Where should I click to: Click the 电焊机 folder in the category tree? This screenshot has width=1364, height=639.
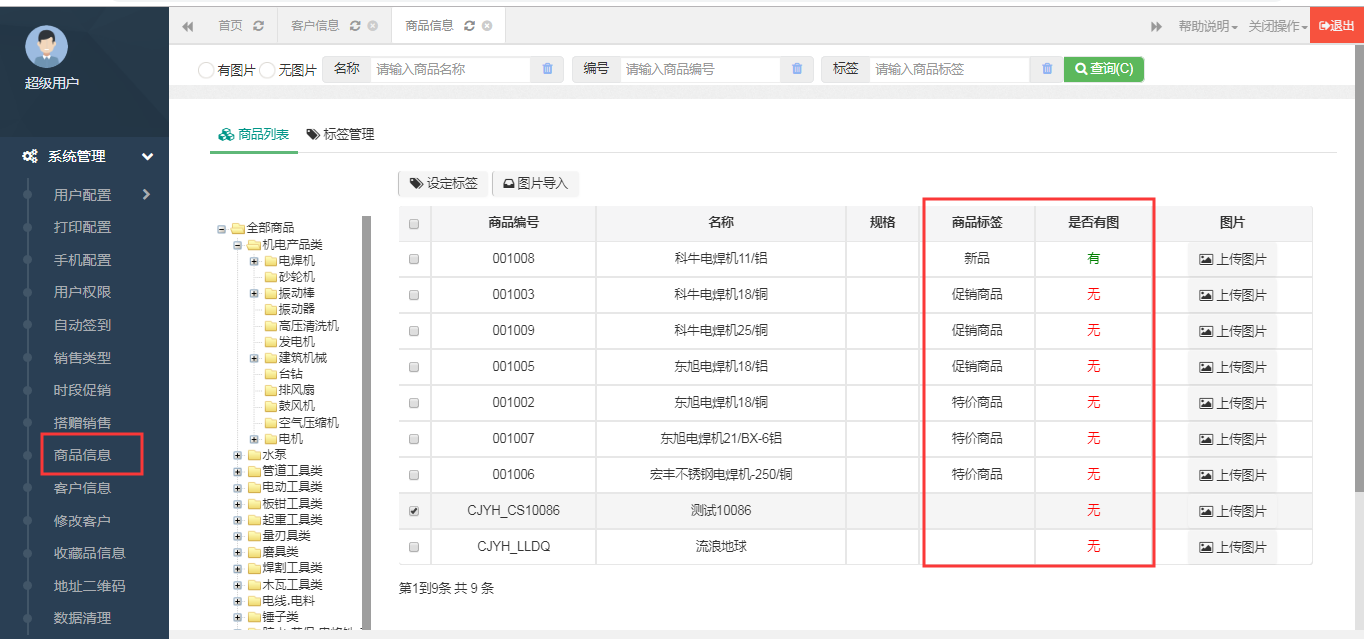(295, 261)
